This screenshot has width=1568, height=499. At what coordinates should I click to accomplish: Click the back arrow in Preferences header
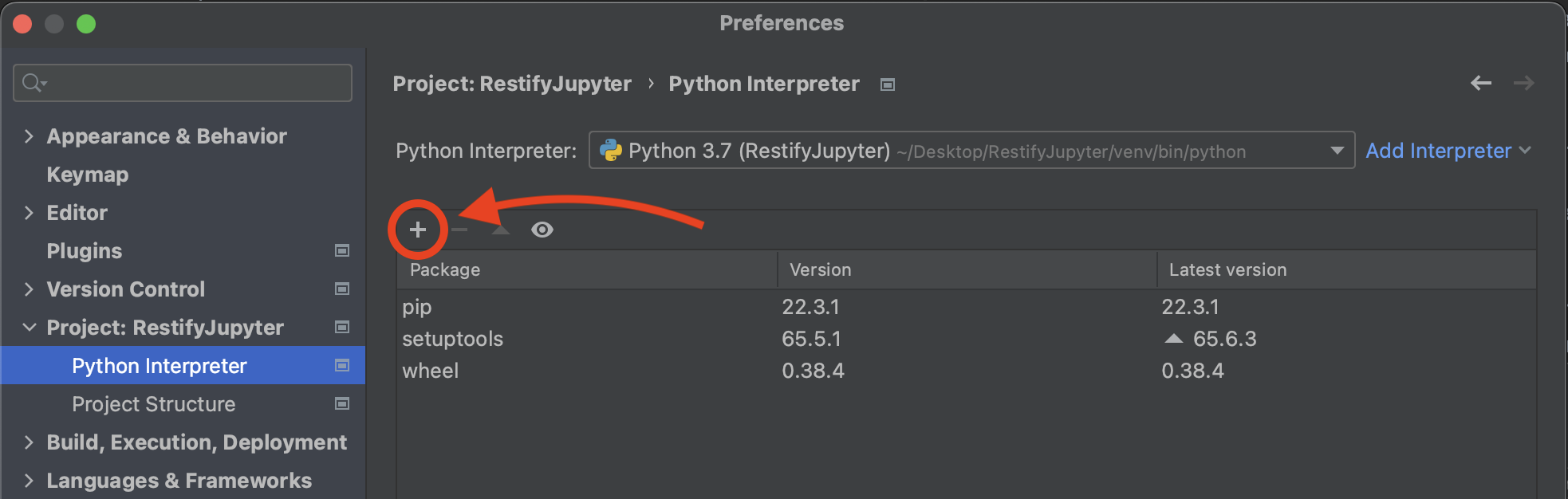coord(1481,83)
